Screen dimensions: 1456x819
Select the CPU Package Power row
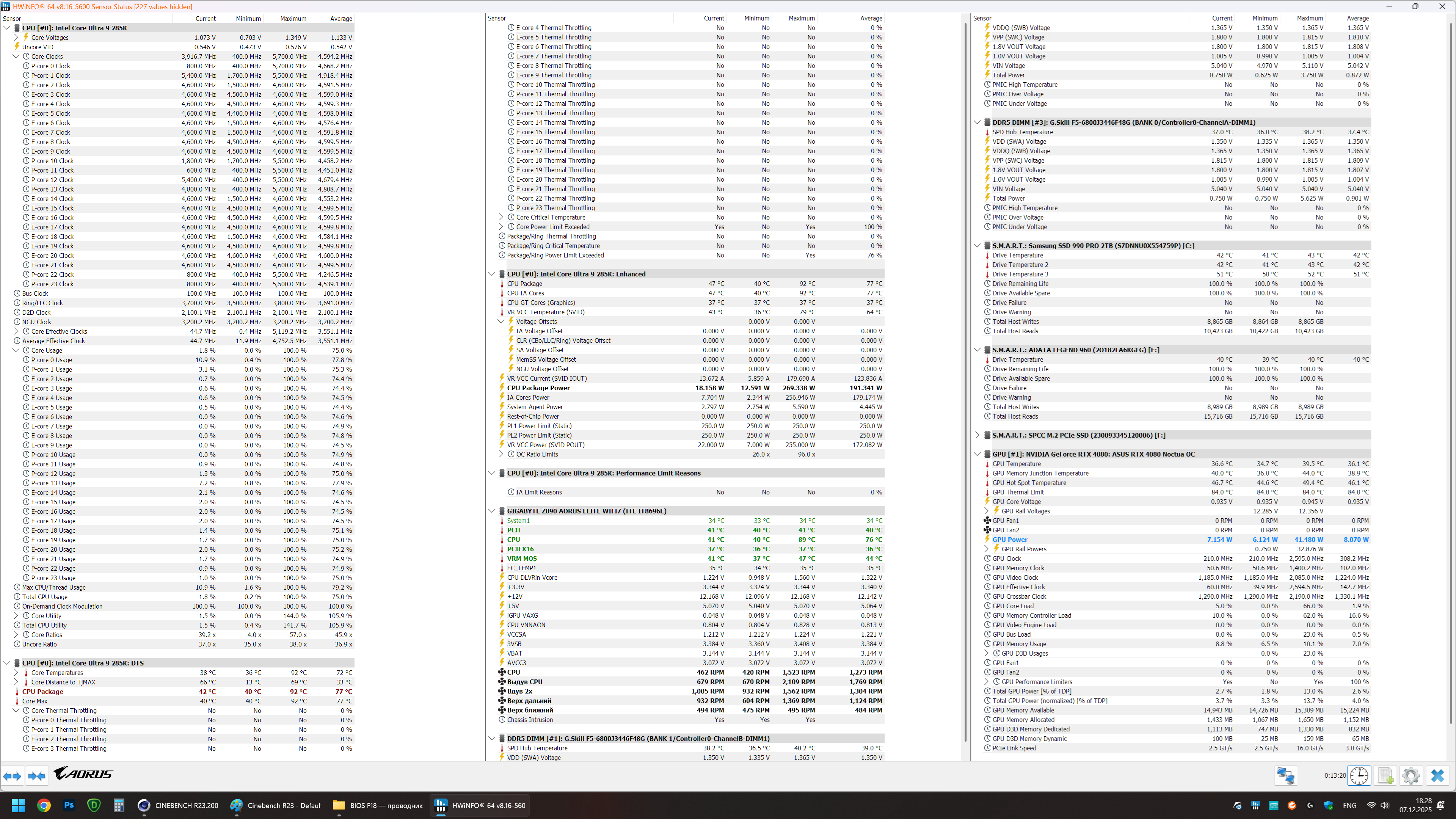[539, 388]
